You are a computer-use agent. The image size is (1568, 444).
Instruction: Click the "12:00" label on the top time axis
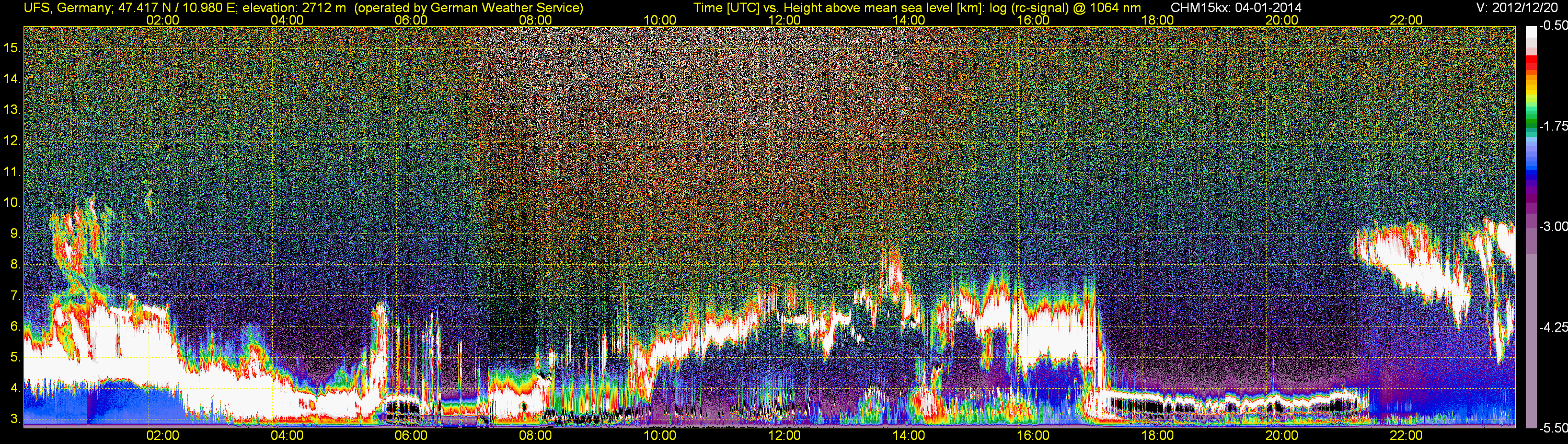click(x=785, y=20)
